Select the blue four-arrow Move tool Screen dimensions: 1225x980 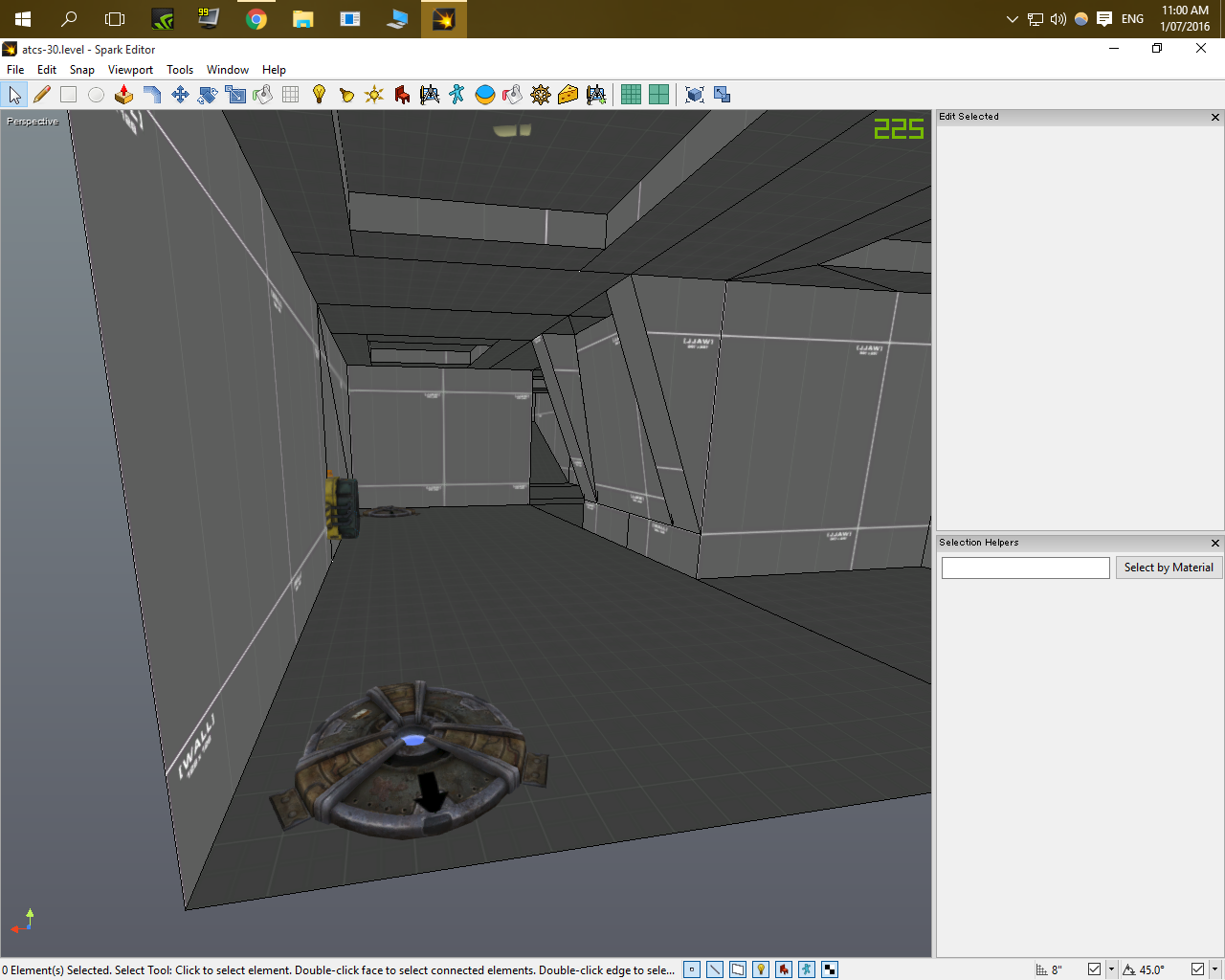pyautogui.click(x=179, y=95)
